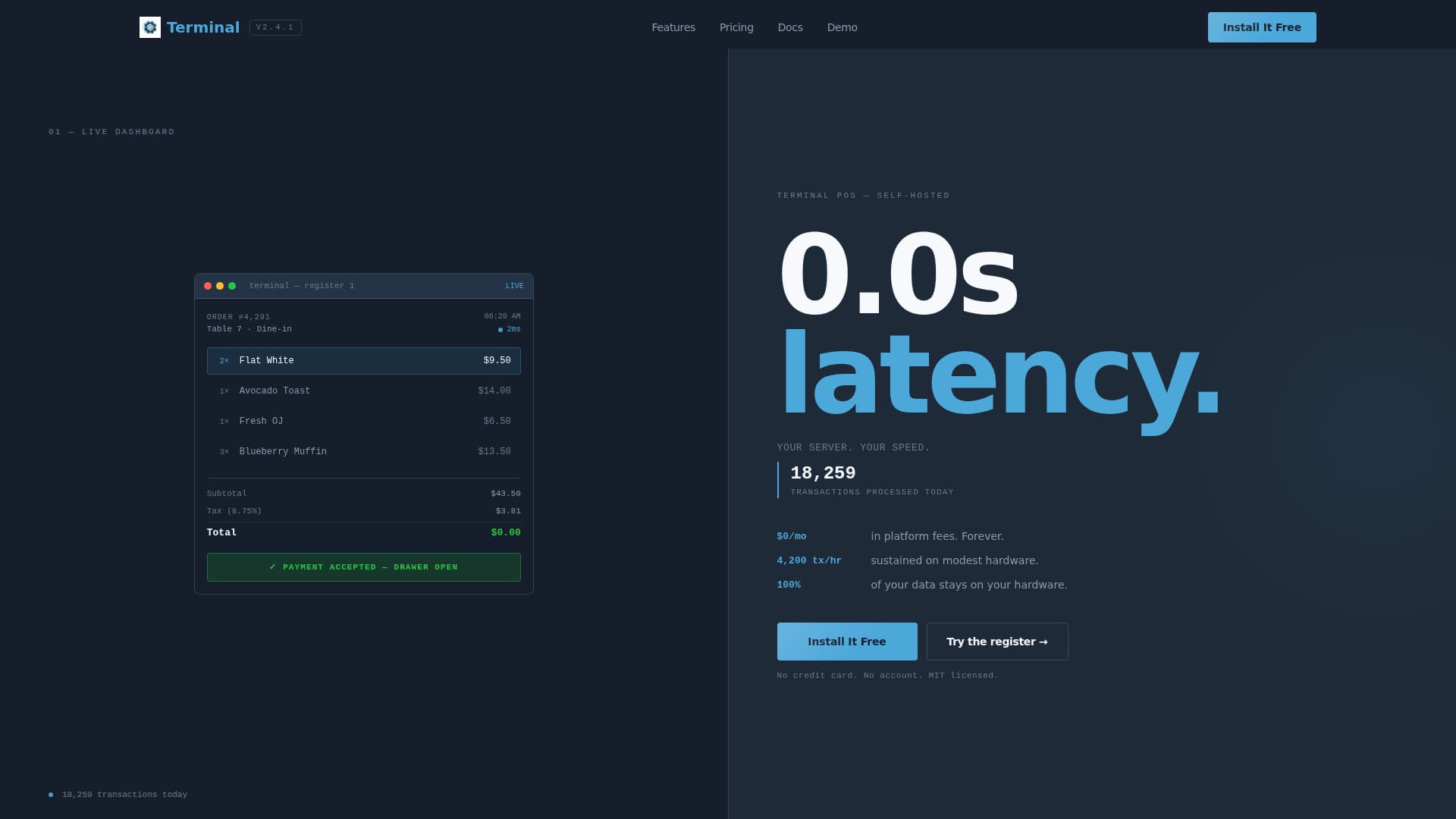
Task: Click the 4,200 tx/hr stat
Action: pos(809,560)
